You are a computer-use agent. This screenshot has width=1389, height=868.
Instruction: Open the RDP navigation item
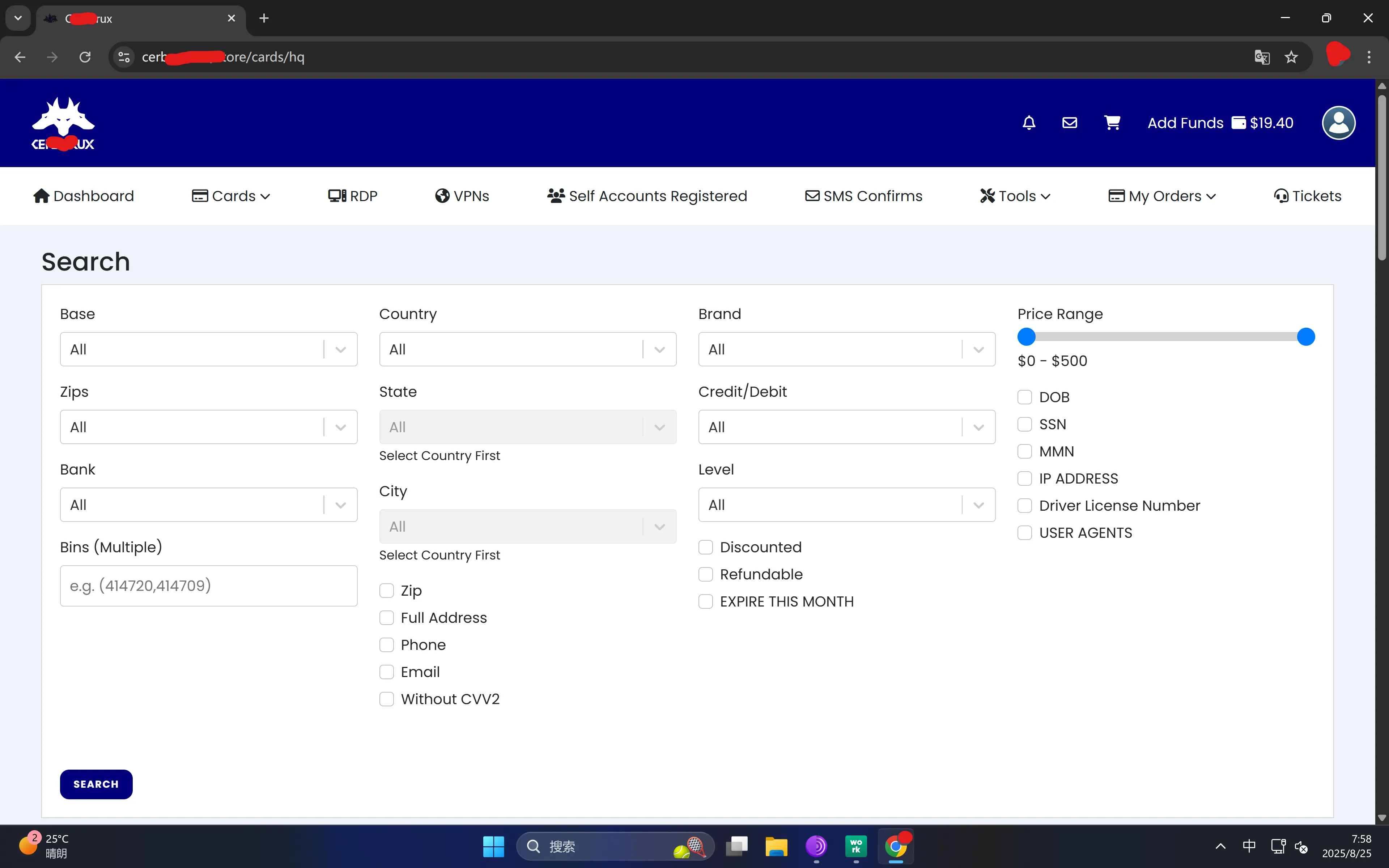352,196
